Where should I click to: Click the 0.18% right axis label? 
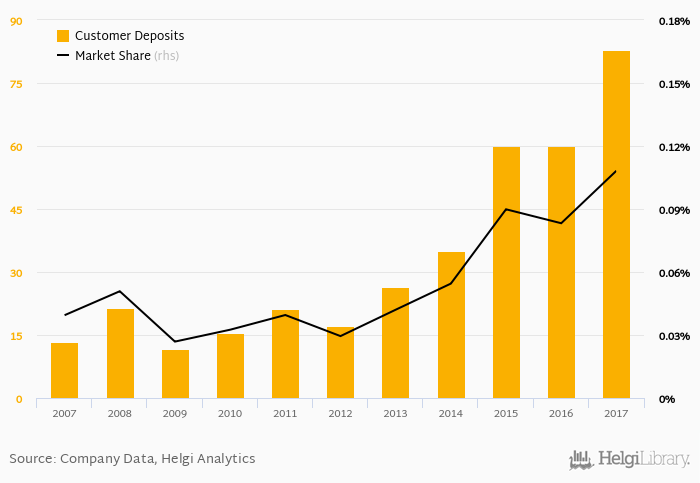(x=673, y=21)
